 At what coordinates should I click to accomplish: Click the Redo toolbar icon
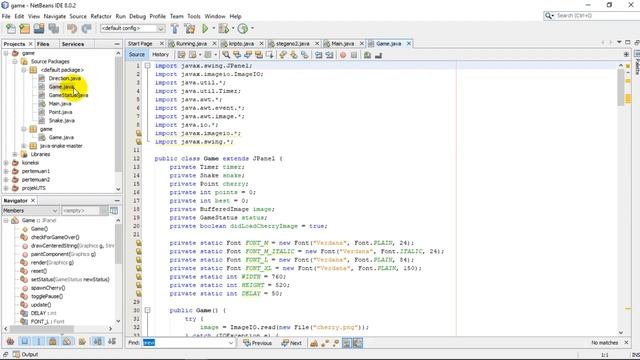pos(86,29)
